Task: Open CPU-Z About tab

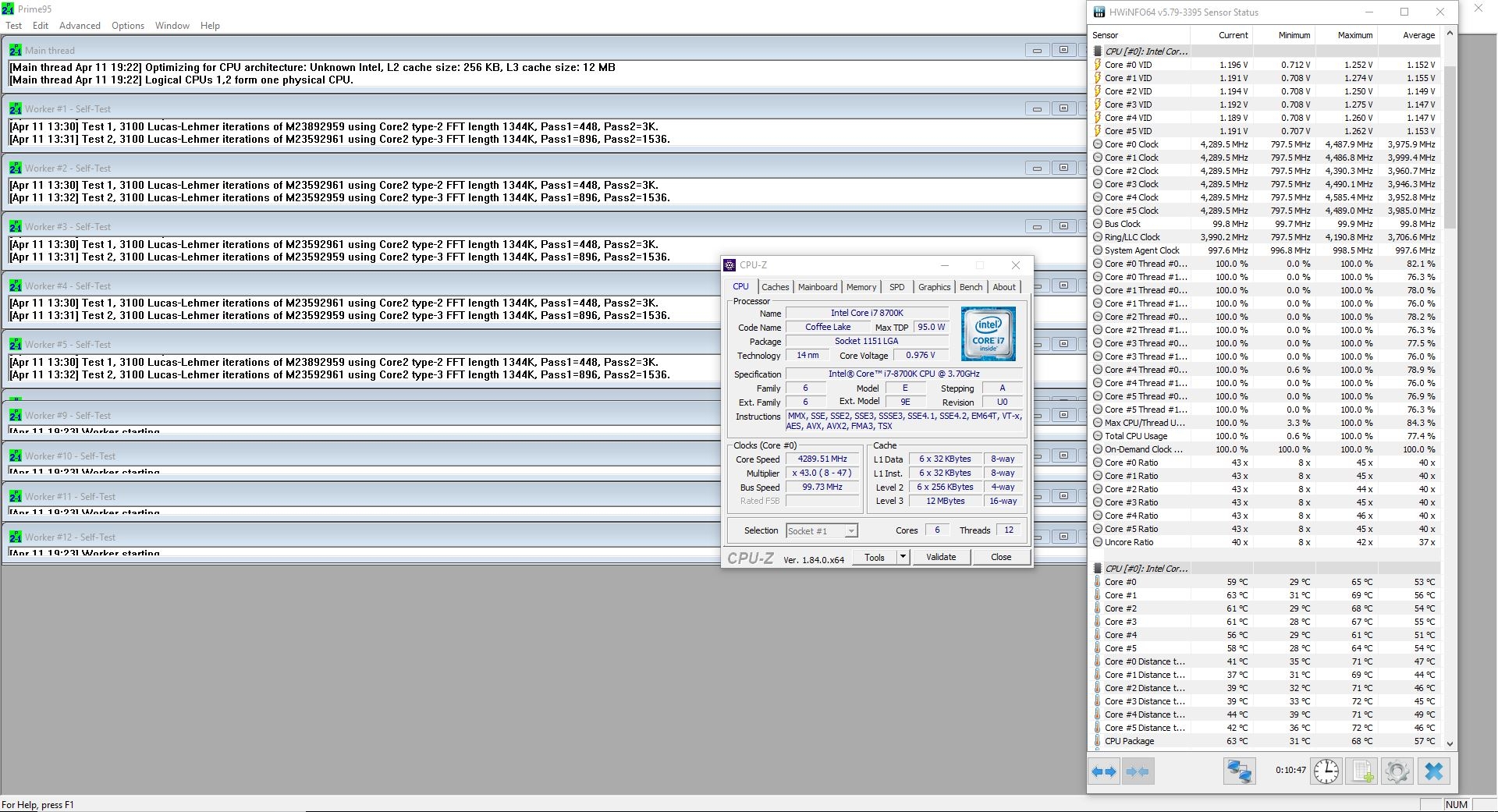Action: (1004, 287)
